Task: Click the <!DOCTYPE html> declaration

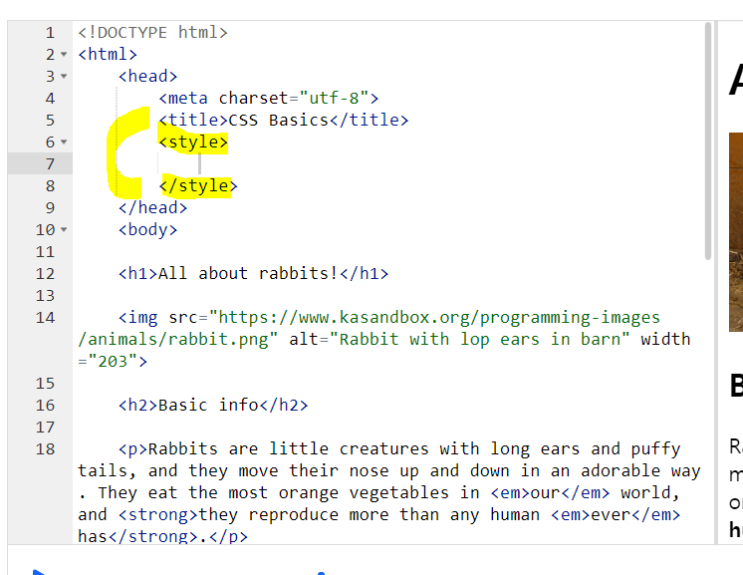Action: pyautogui.click(x=153, y=33)
